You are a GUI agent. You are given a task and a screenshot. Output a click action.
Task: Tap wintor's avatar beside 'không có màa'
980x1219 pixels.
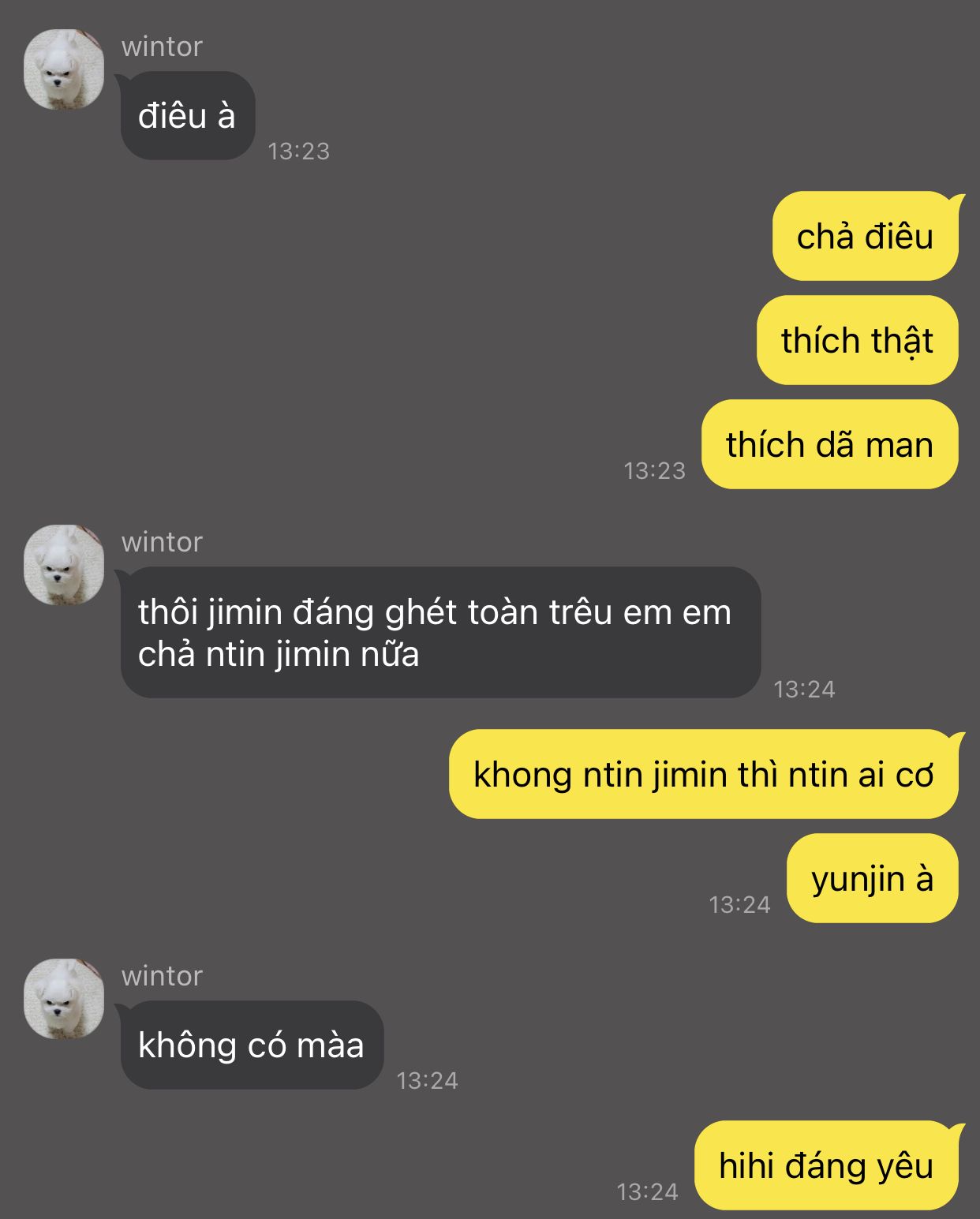click(64, 999)
